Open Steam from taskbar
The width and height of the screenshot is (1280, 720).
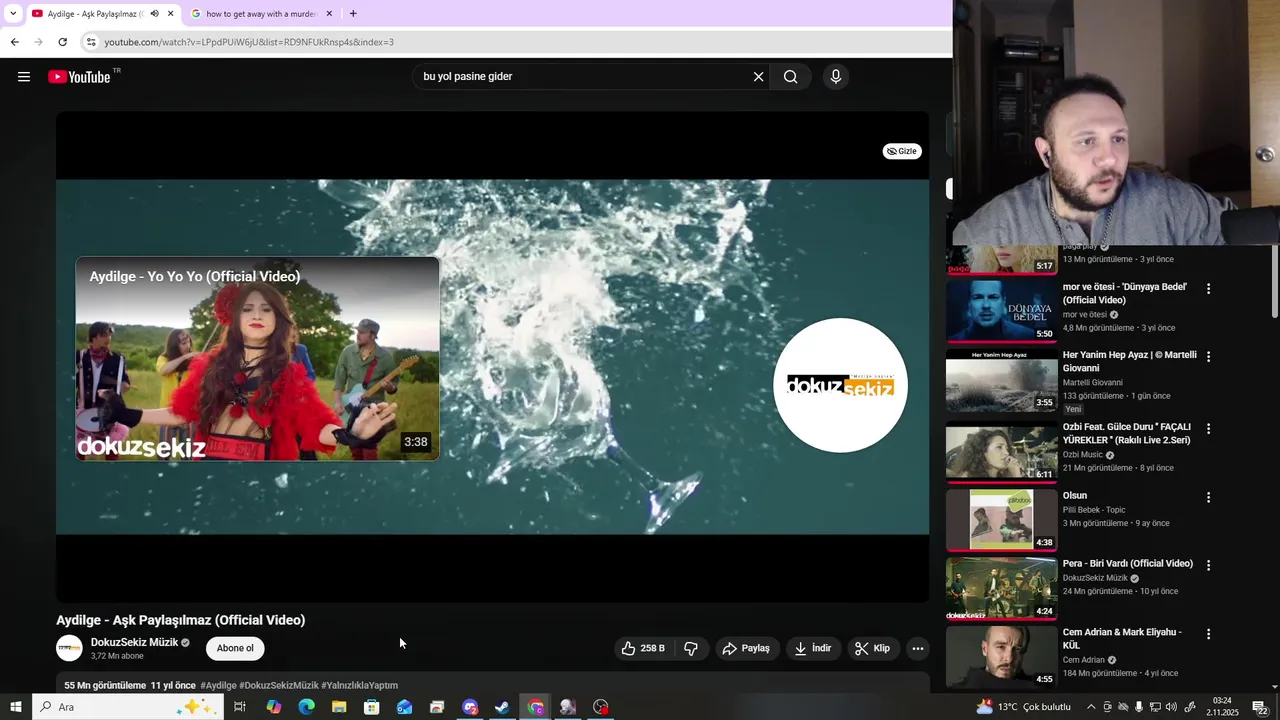point(502,707)
